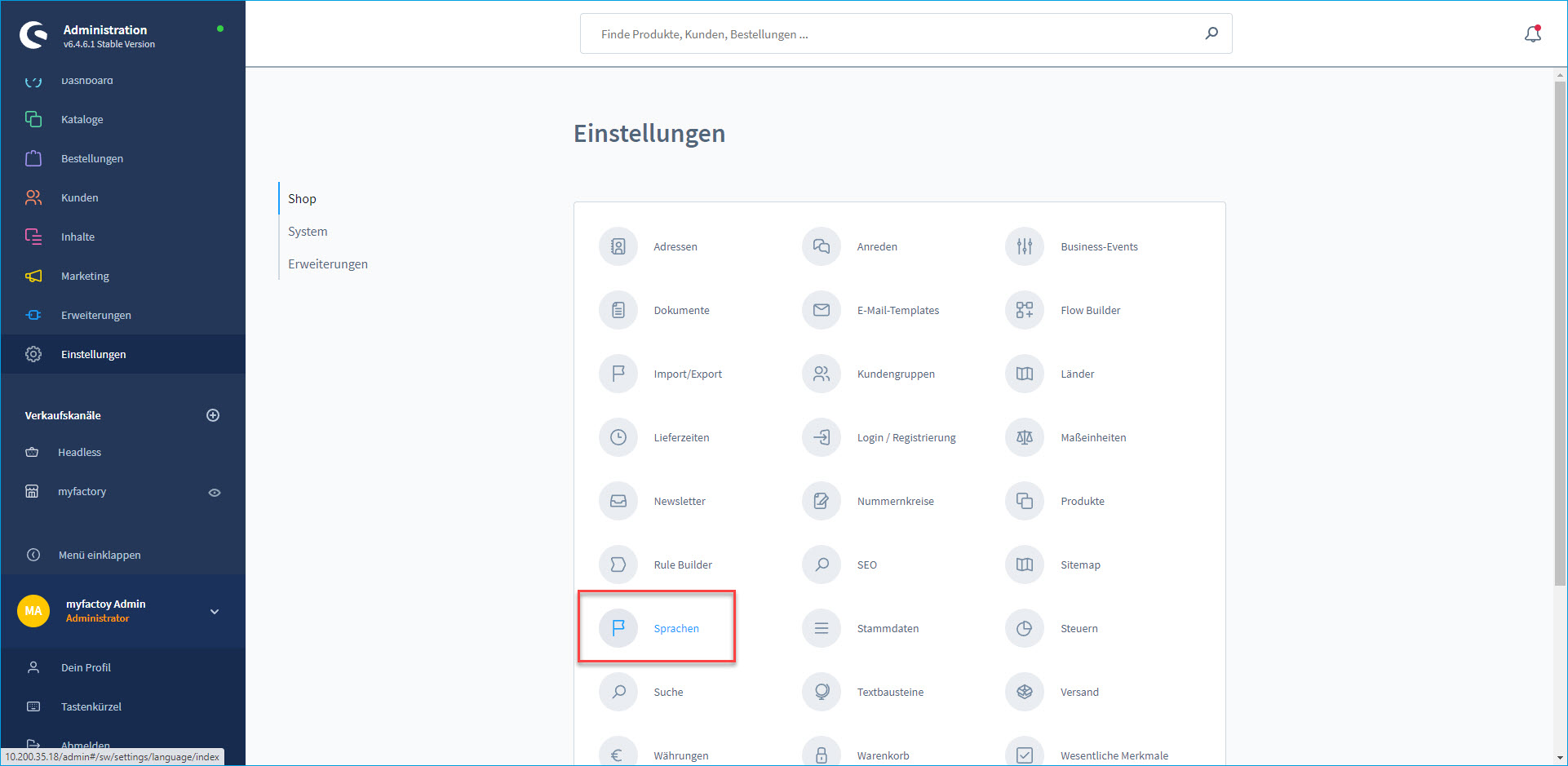This screenshot has height=766, width=1568.
Task: Open the Erweiterungen settings tab
Action: [327, 263]
